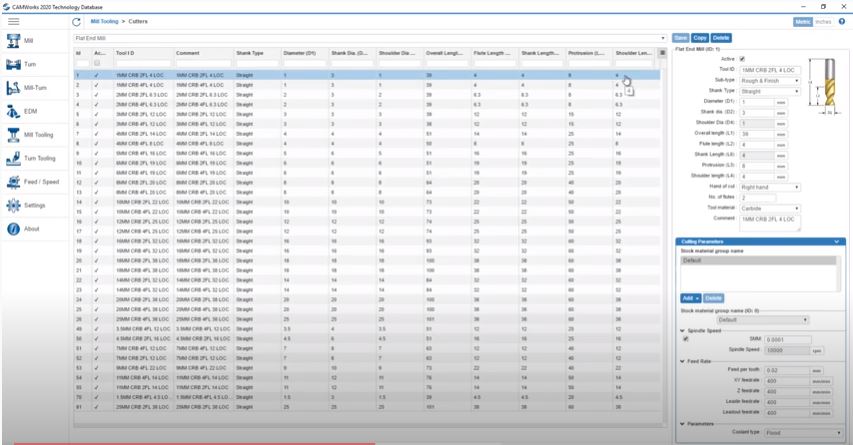
Task: Toggle active checkmark for row 2 tool
Action: coord(97,85)
